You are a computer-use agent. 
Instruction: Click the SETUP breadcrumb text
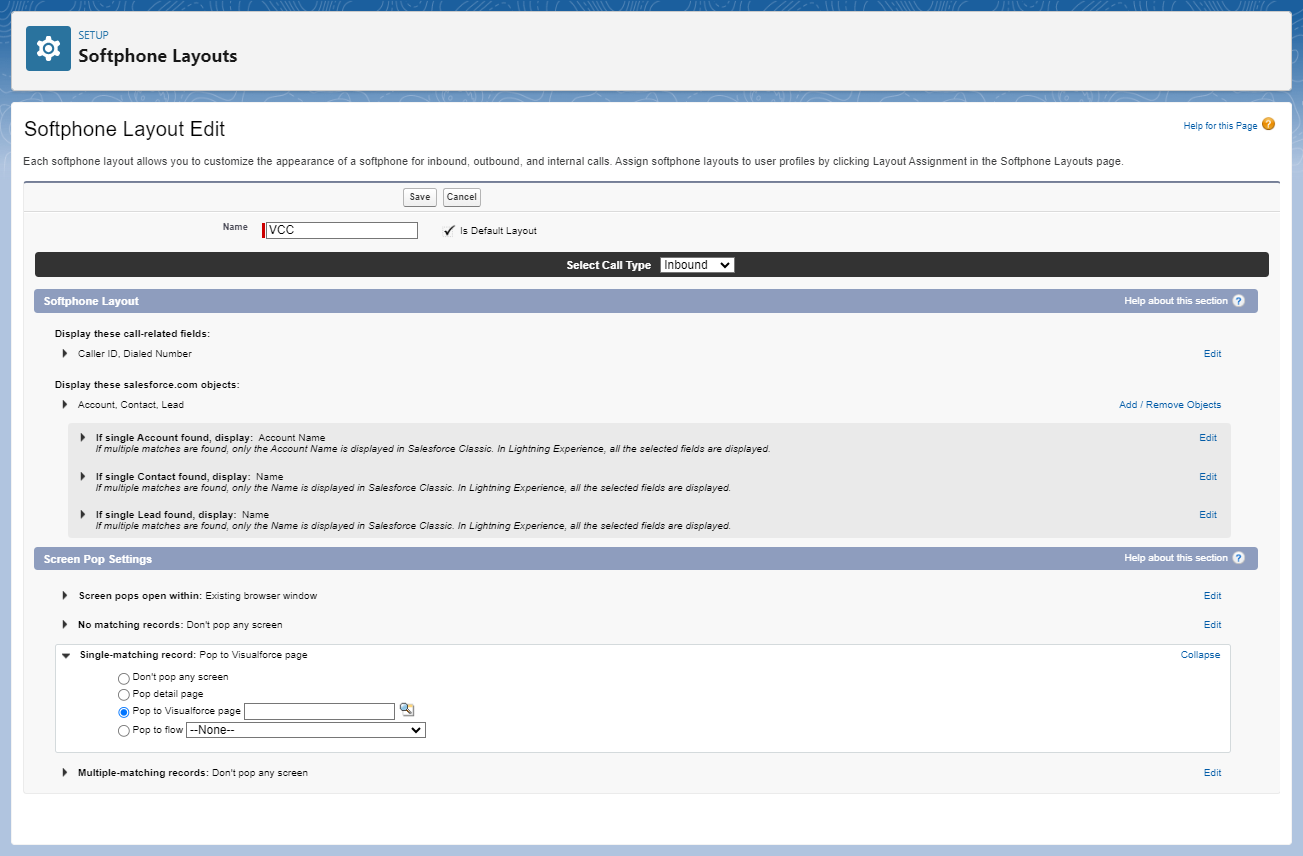[94, 35]
